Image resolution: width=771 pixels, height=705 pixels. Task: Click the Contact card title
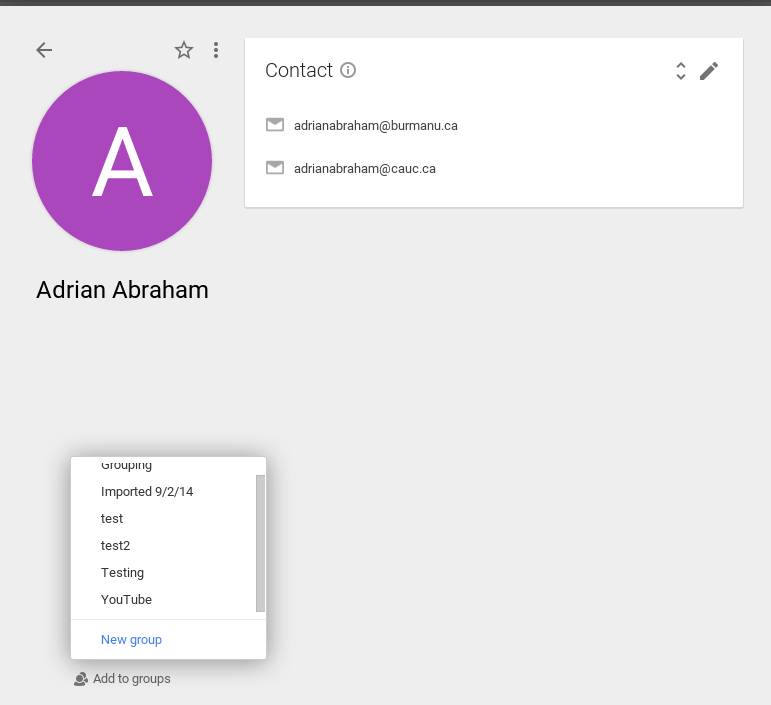pos(299,70)
